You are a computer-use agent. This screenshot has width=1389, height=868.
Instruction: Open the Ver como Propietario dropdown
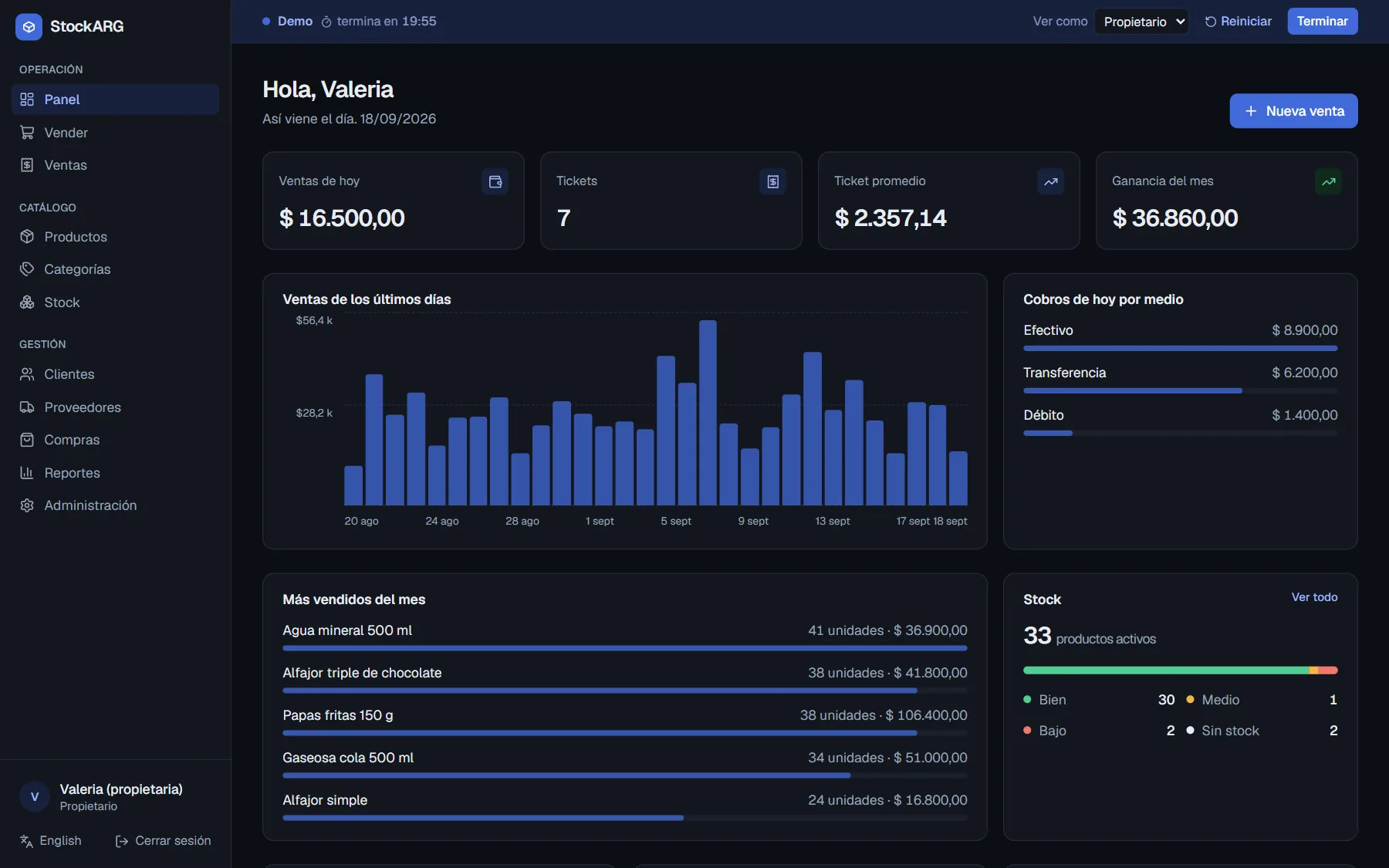[1142, 22]
